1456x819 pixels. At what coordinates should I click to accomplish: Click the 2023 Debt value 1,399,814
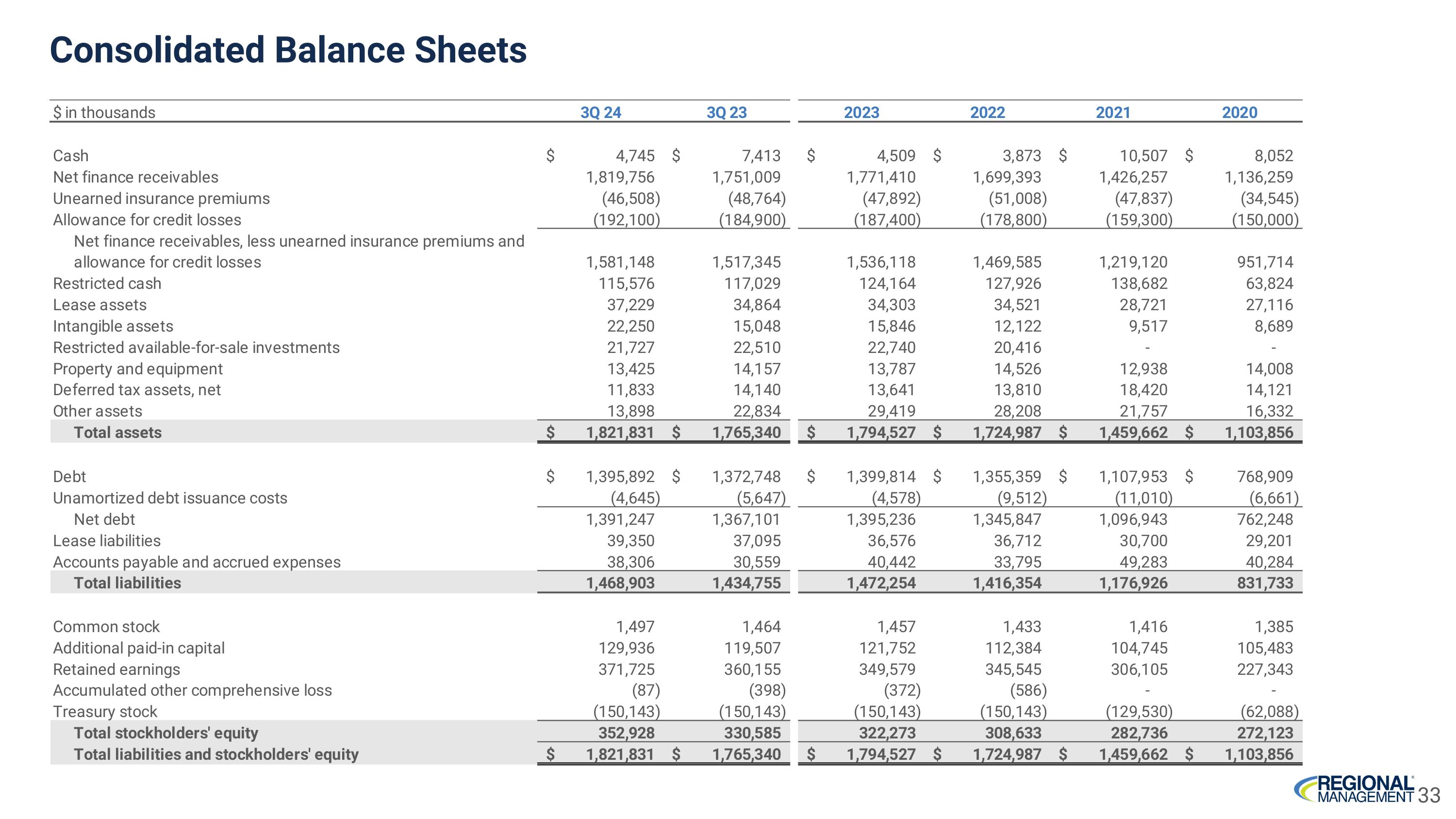coord(880,476)
